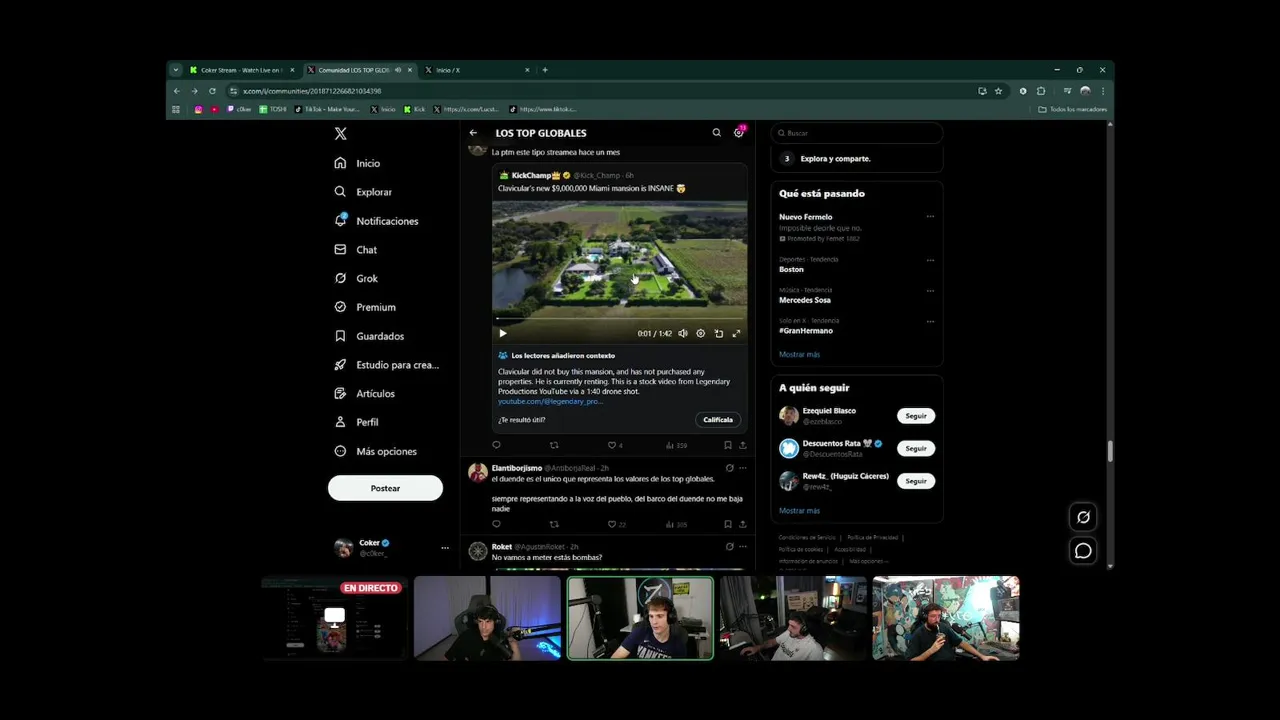Open the youtube.com/@legendary_pro link
1280x720 pixels.
(549, 401)
